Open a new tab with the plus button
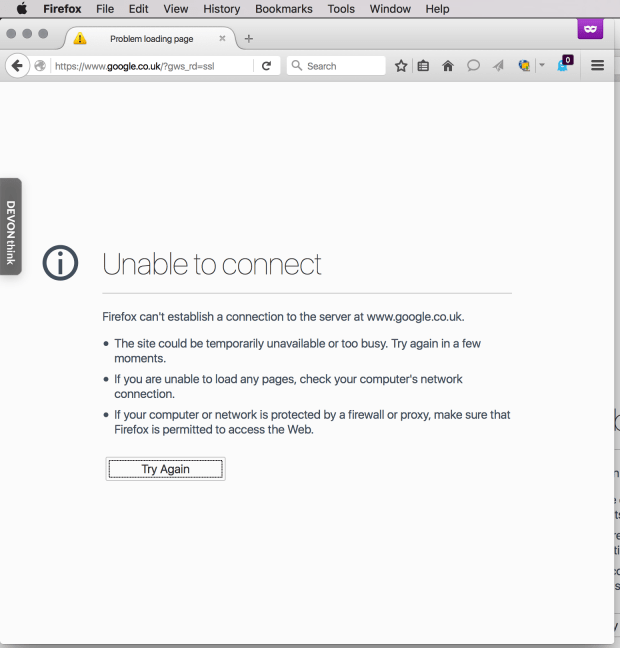This screenshot has width=620, height=648. [x=248, y=39]
